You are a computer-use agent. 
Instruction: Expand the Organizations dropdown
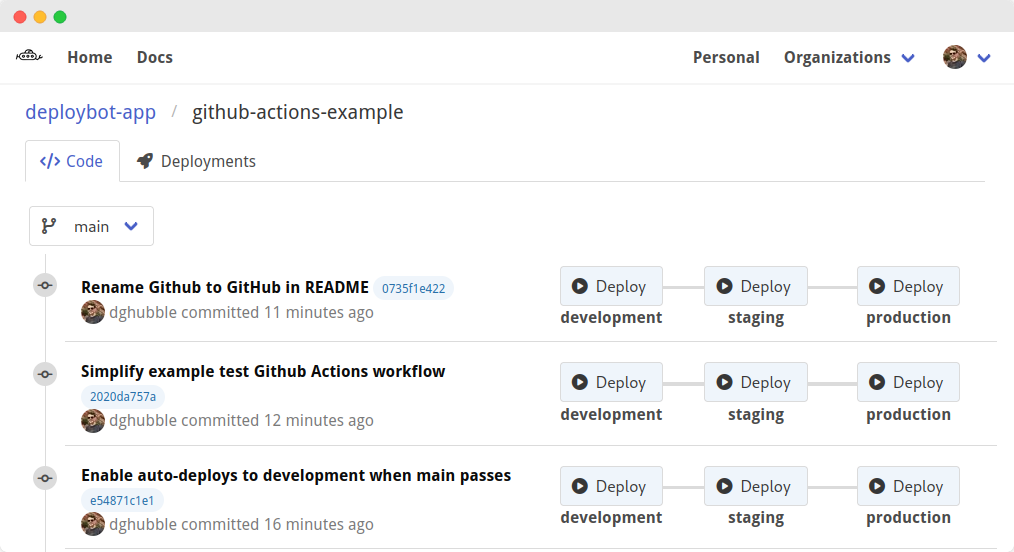pos(849,58)
